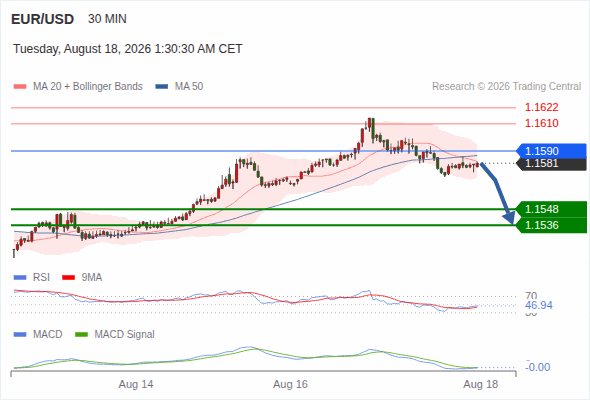Select the 1.1548 green support tag
Image resolution: width=590 pixels, height=400 pixels.
(x=551, y=209)
